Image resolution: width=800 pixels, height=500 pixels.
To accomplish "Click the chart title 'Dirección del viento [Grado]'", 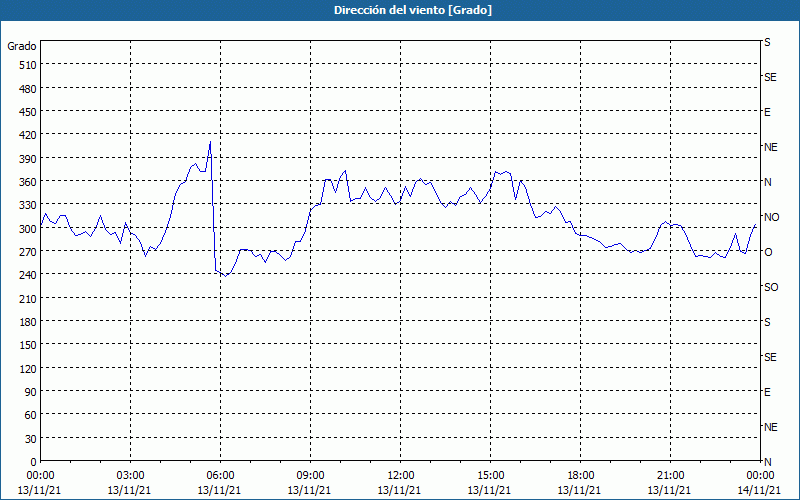I will [x=413, y=10].
